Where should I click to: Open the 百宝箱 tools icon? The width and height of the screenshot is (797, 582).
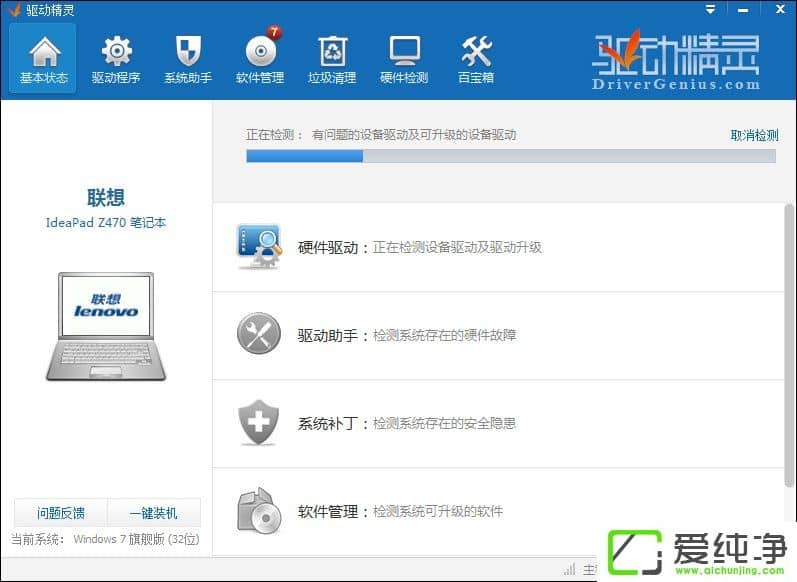click(x=476, y=60)
